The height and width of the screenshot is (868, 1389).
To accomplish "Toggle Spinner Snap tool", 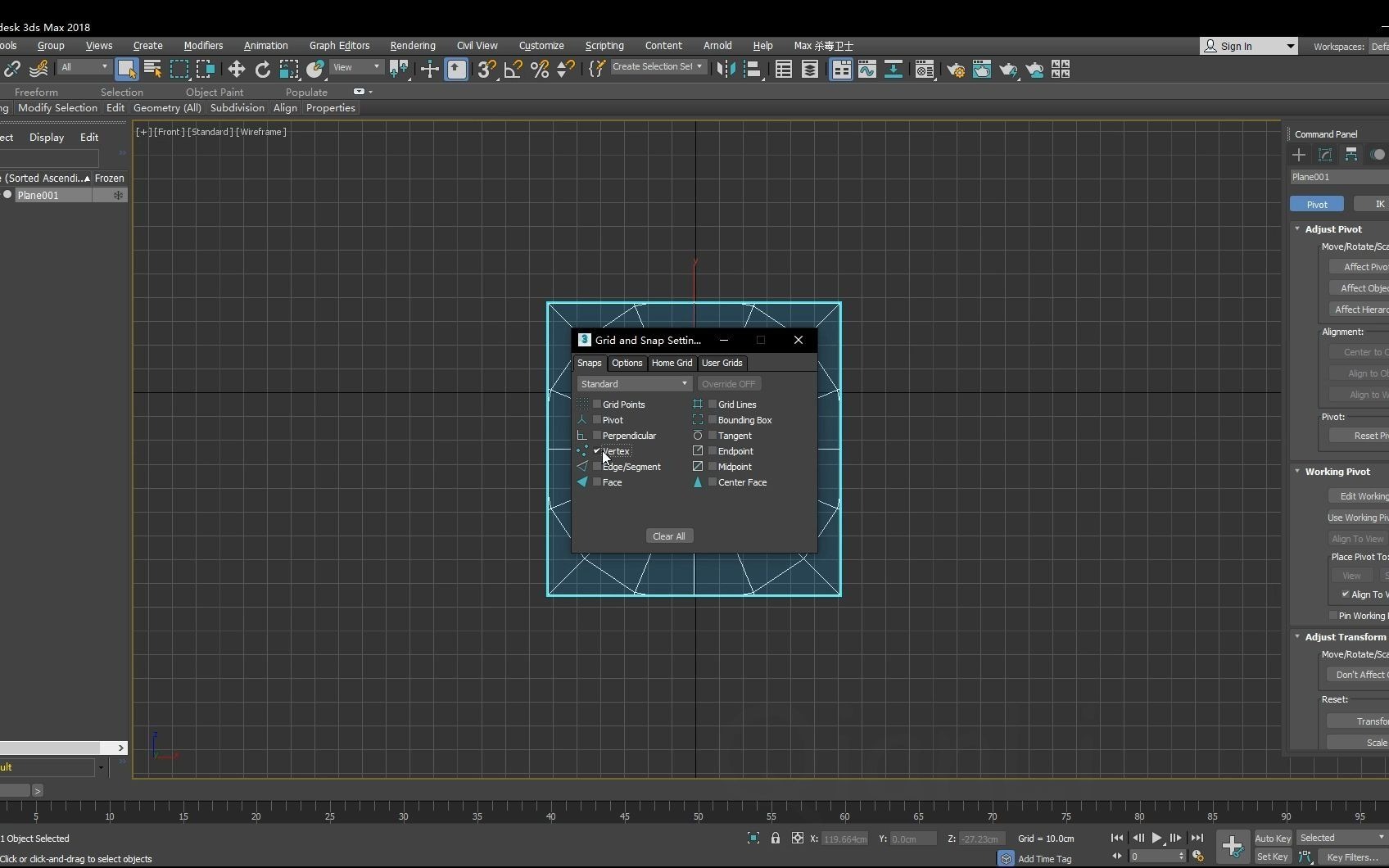I will coord(565,70).
